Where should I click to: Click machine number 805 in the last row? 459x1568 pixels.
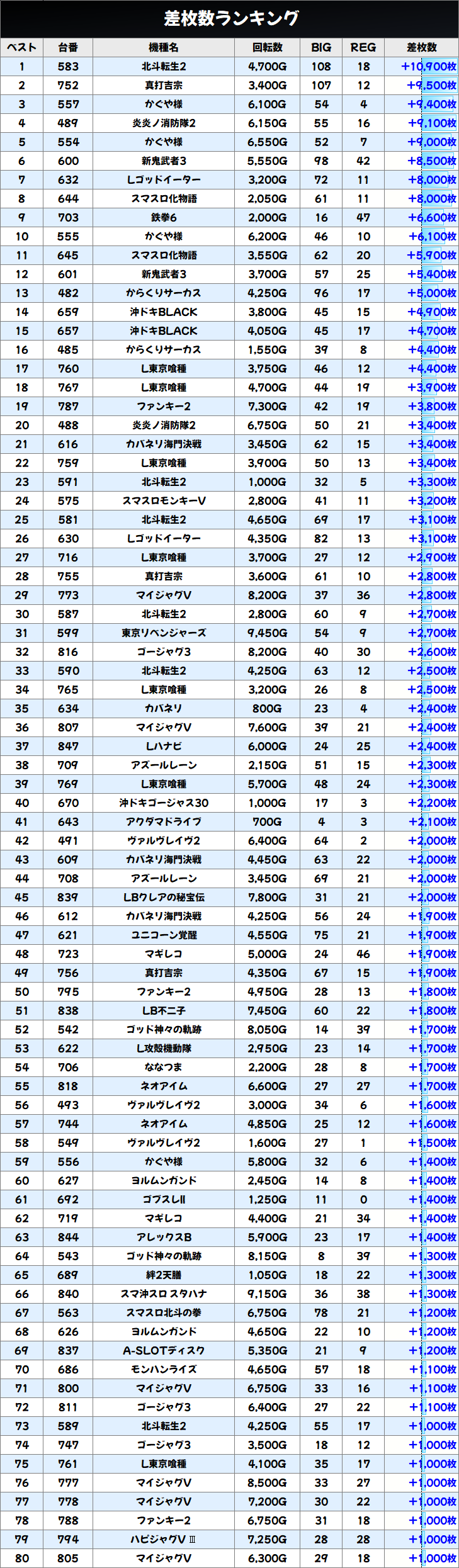coord(68,1558)
